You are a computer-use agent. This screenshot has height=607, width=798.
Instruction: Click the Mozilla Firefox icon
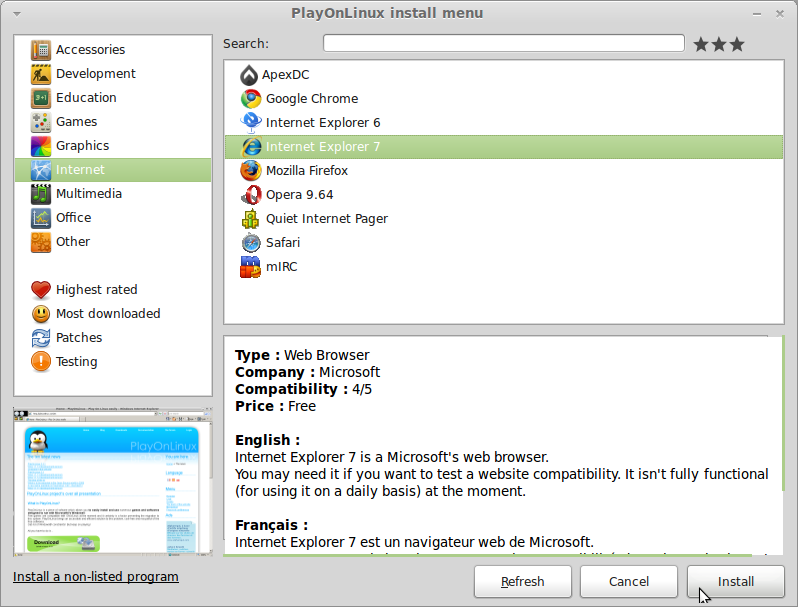251,170
